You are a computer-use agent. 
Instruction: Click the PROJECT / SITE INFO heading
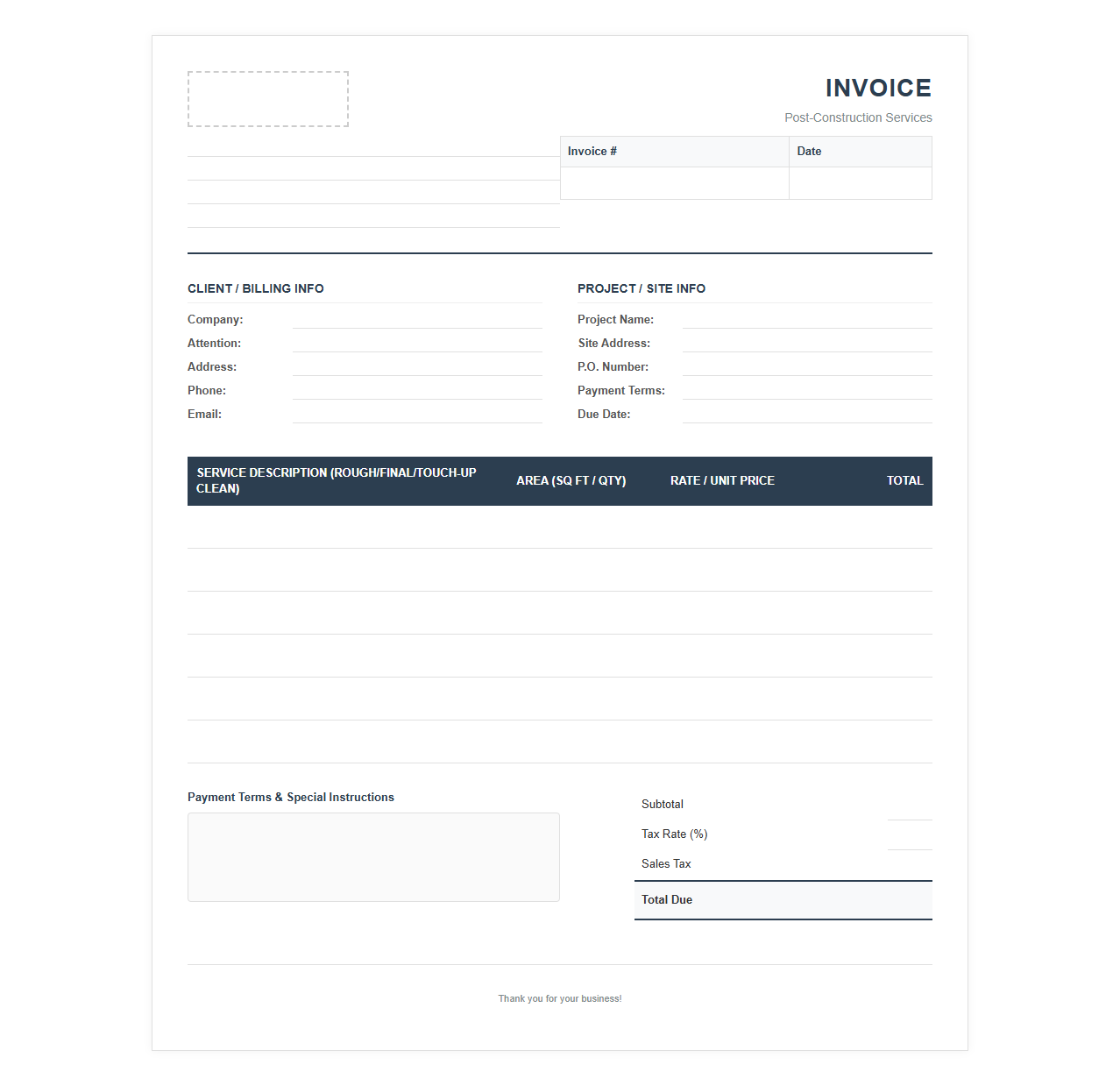(x=642, y=288)
